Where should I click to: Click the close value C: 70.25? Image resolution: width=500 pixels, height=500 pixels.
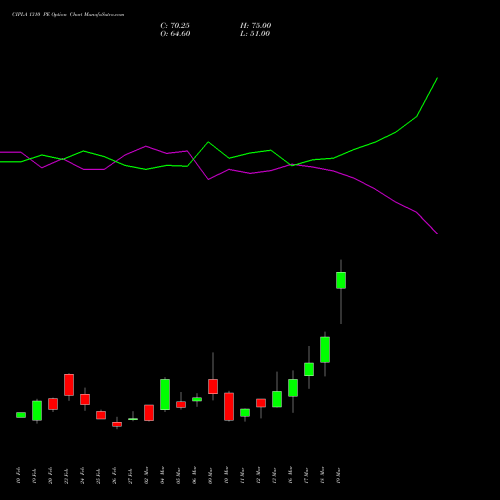point(175,26)
